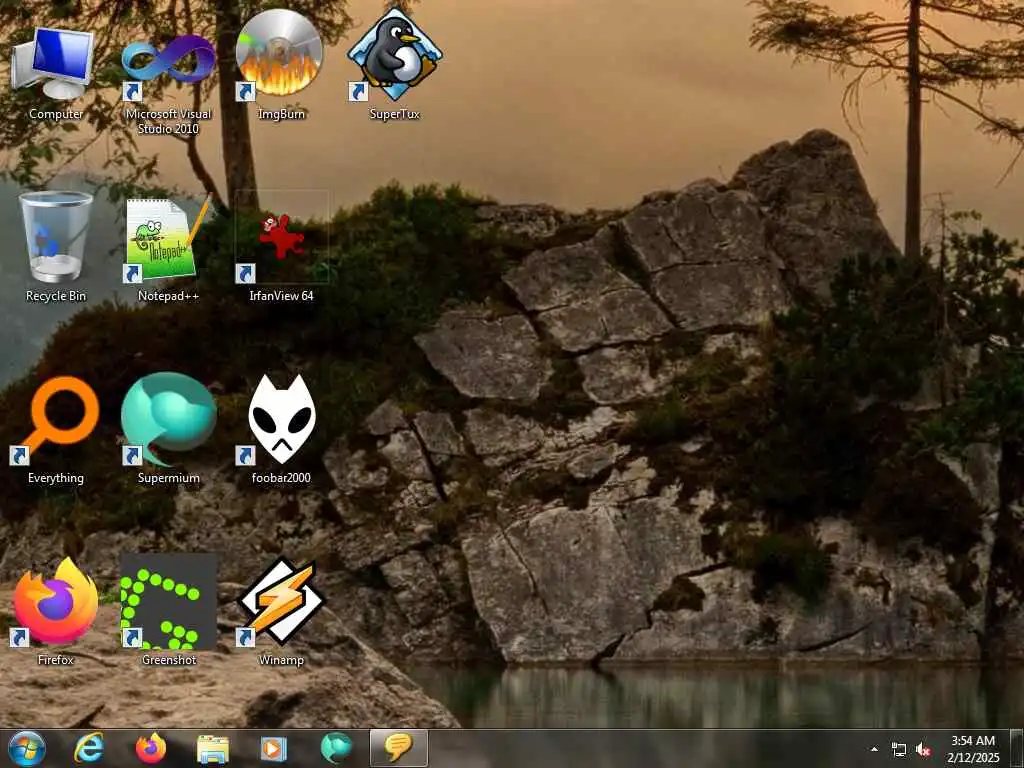Select the Recycle Bin icon
This screenshot has width=1024, height=768.
pyautogui.click(x=56, y=247)
